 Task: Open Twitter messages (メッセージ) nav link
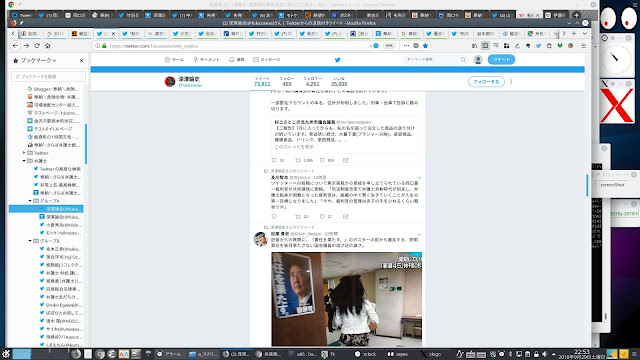[x=267, y=60]
